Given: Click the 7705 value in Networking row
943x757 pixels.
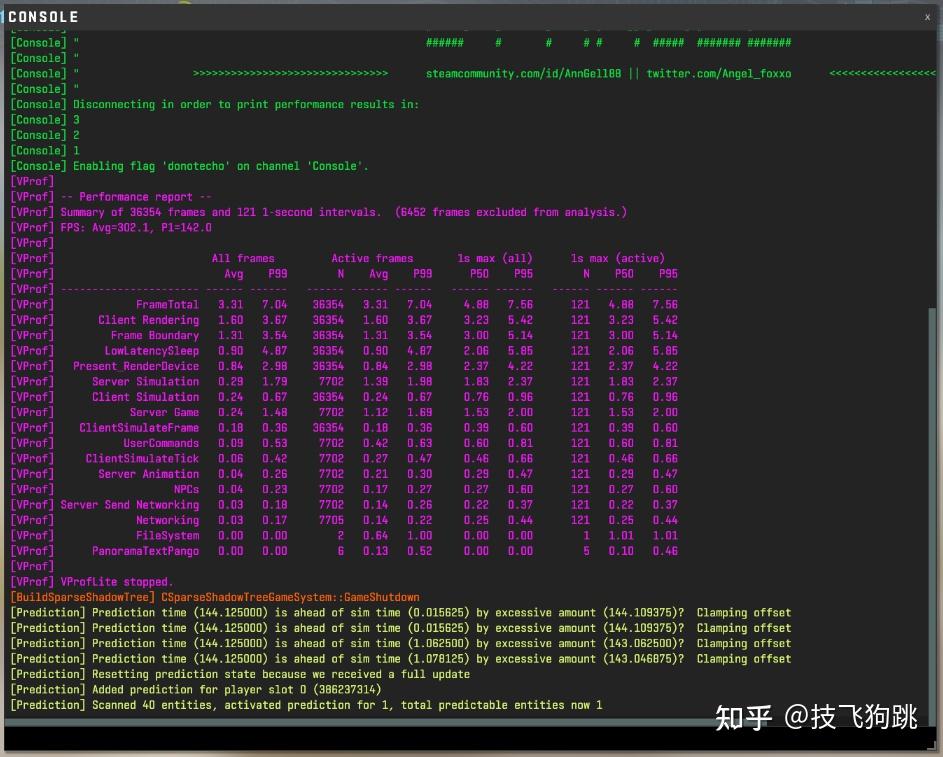Looking at the screenshot, I should pos(331,520).
